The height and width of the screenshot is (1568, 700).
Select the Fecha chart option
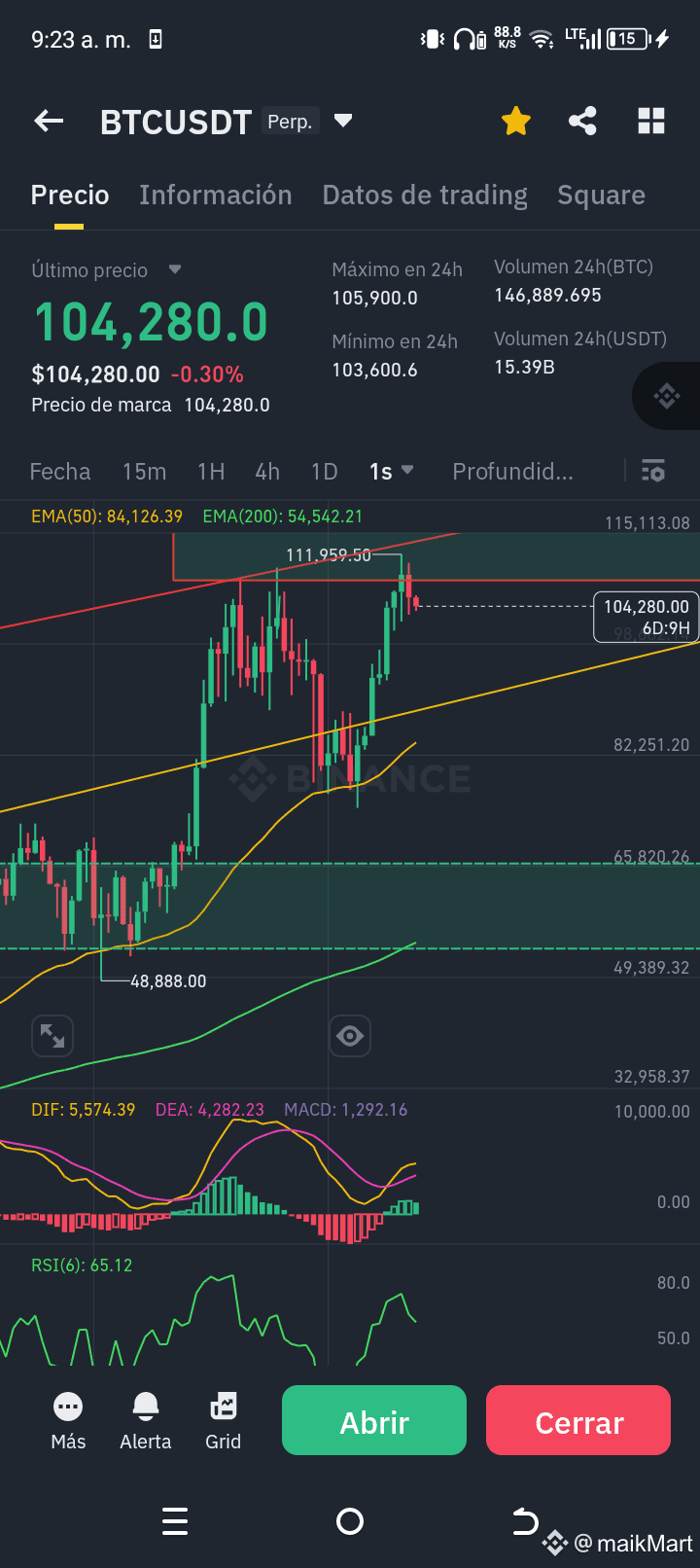(60, 472)
